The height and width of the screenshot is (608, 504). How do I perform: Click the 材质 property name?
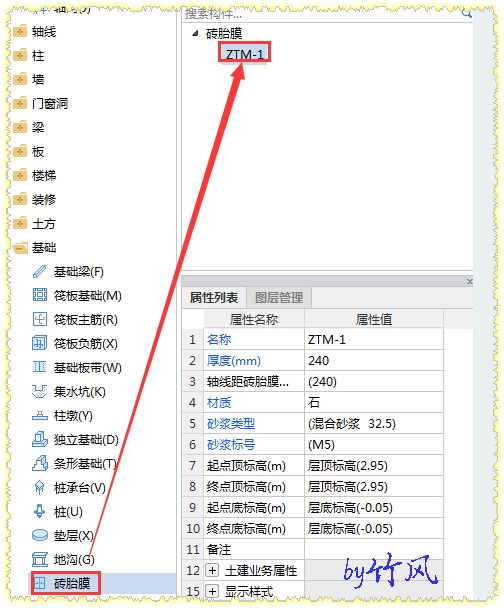click(x=219, y=402)
